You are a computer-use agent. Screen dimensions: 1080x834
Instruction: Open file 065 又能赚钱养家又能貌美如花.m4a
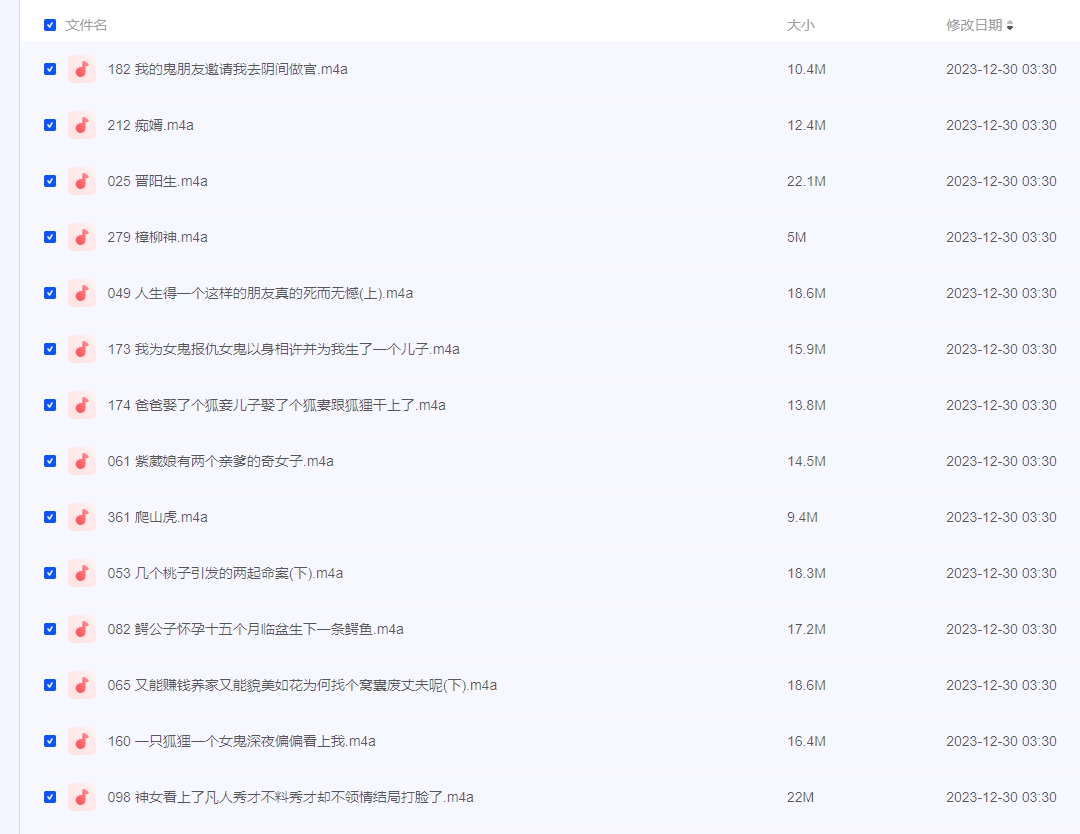point(302,685)
